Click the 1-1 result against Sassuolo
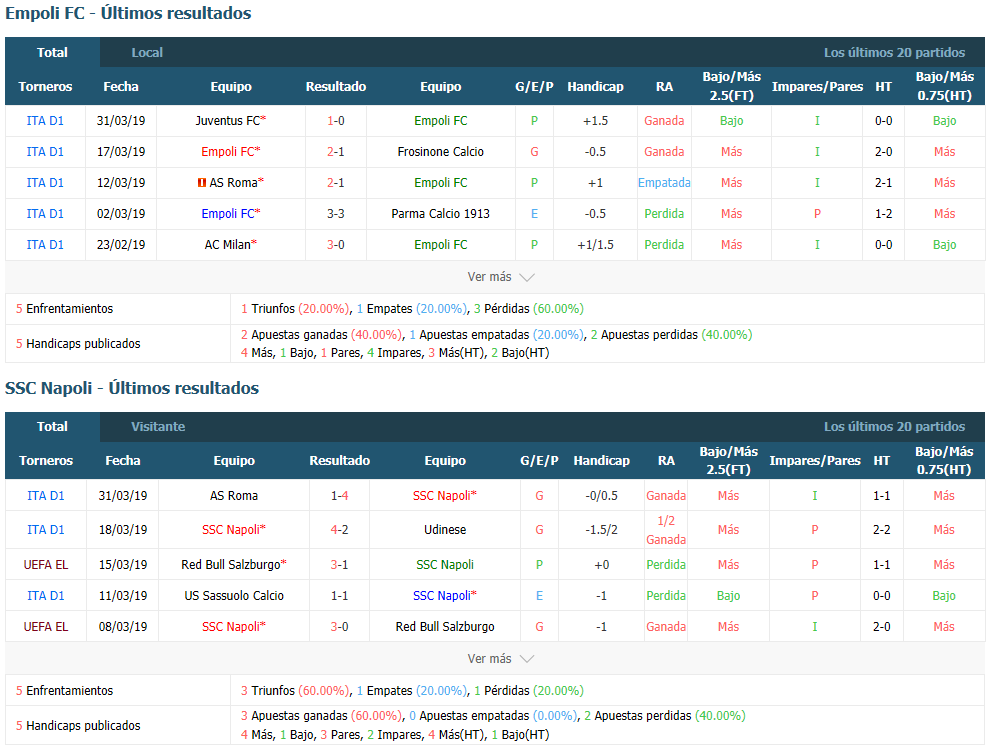 339,595
